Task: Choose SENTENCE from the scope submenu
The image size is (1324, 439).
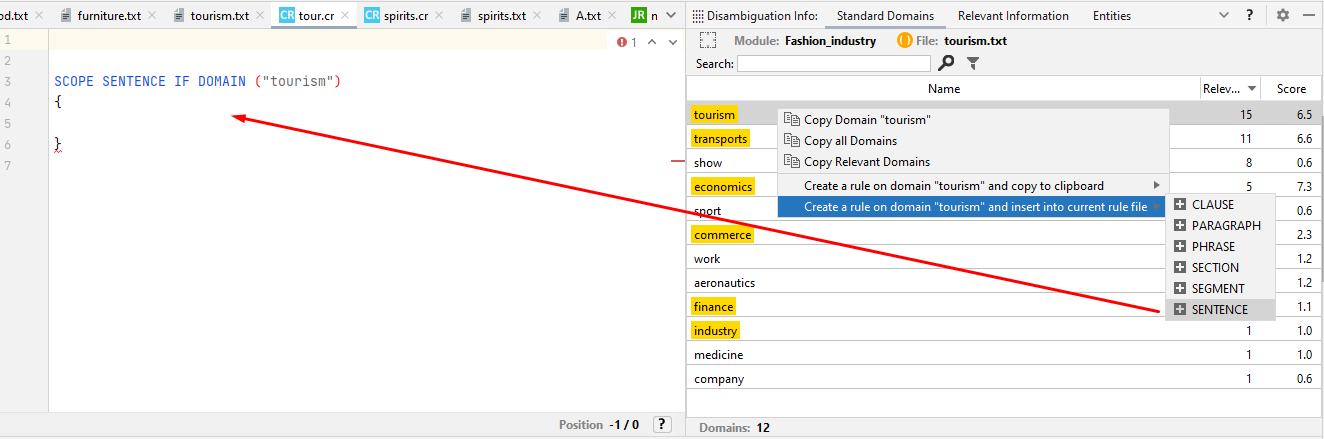Action: coord(1219,310)
